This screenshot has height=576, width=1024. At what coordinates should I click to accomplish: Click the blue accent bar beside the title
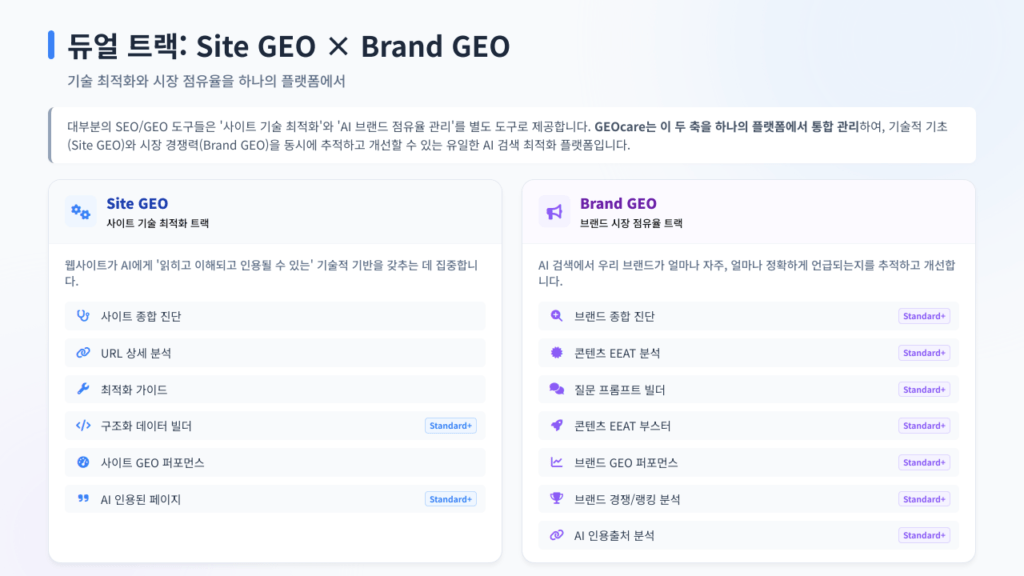(x=51, y=42)
